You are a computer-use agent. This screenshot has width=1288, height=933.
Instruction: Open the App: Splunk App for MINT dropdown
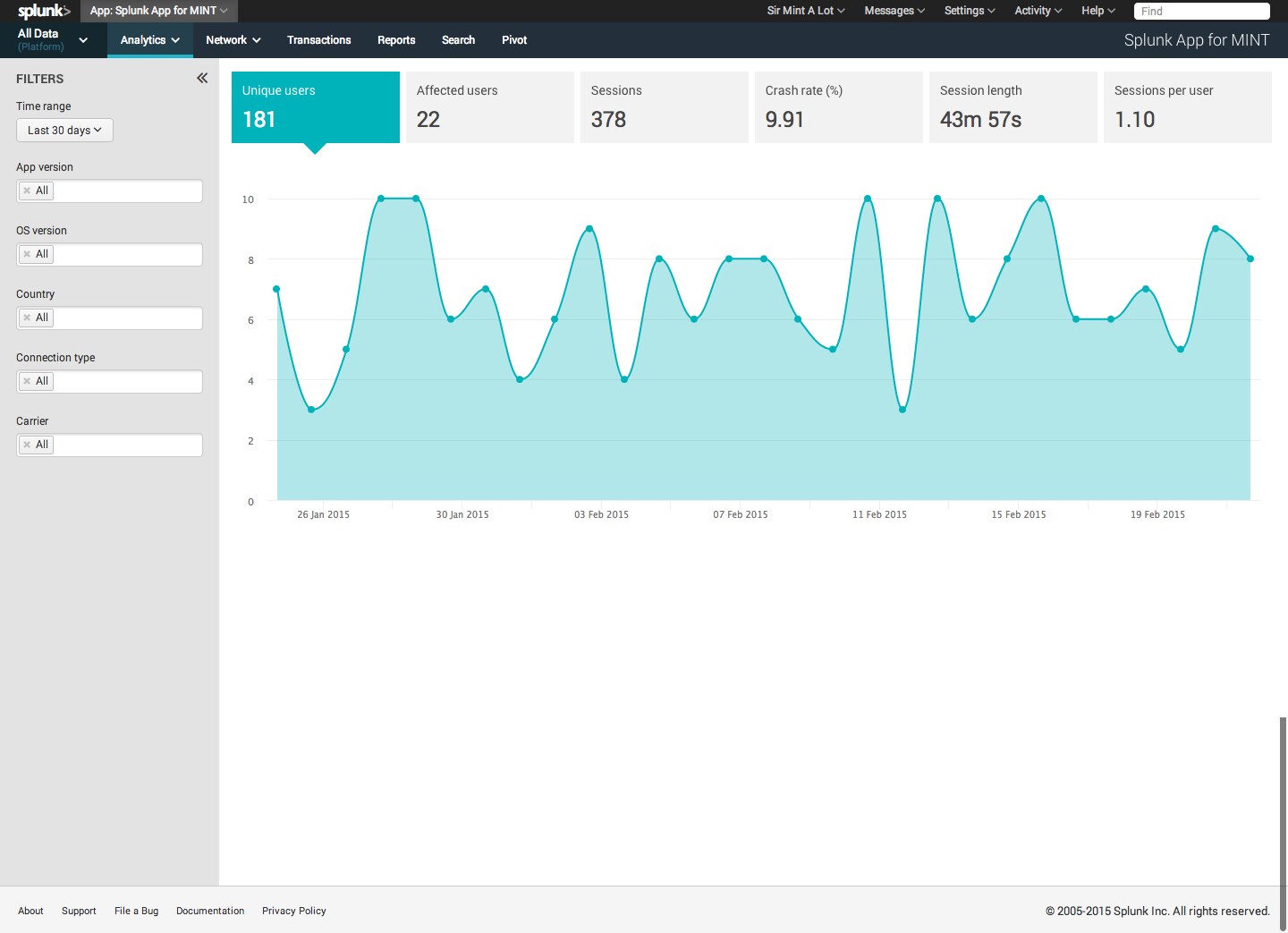click(158, 11)
